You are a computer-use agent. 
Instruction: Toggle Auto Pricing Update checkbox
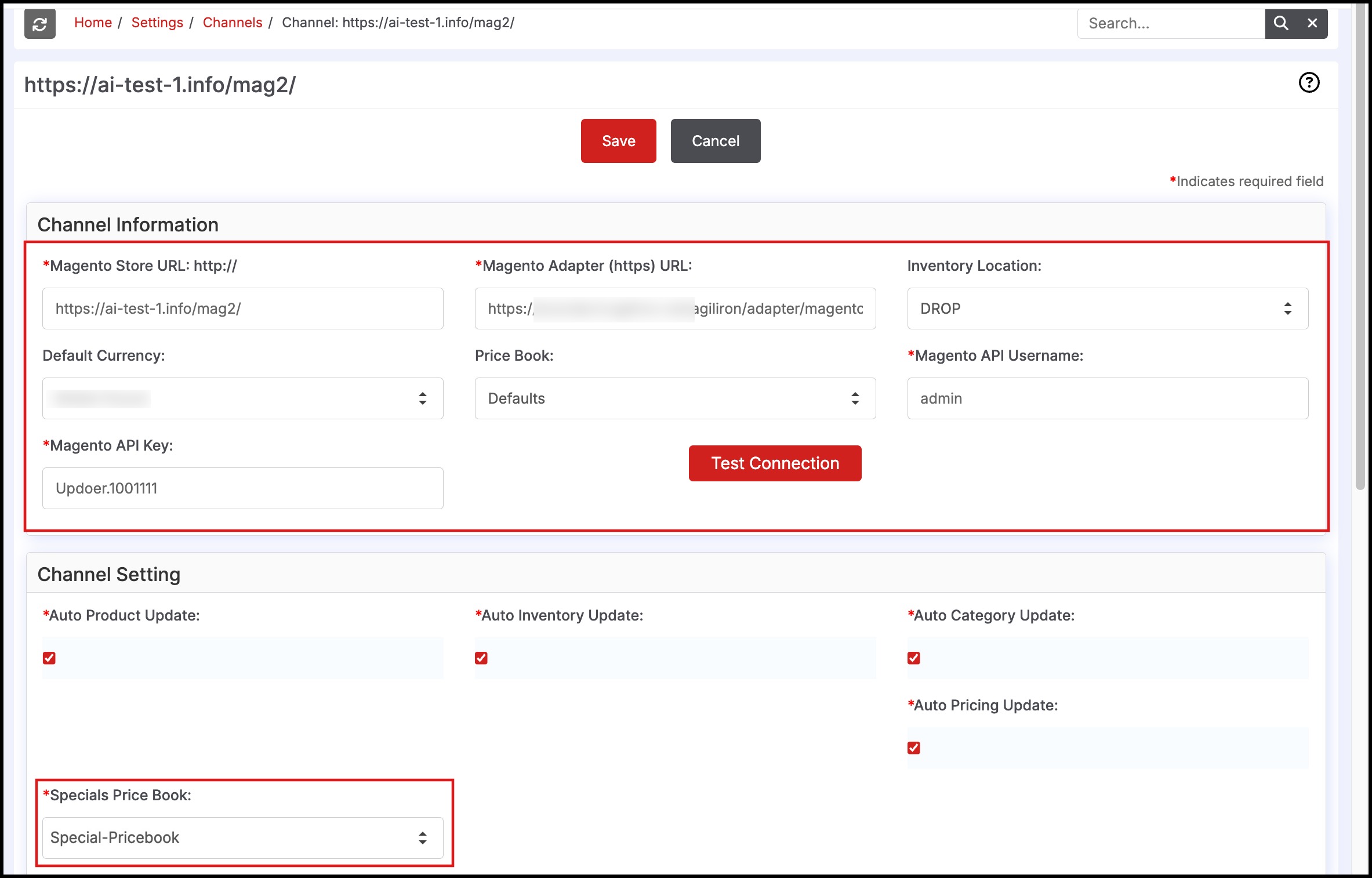click(x=914, y=748)
